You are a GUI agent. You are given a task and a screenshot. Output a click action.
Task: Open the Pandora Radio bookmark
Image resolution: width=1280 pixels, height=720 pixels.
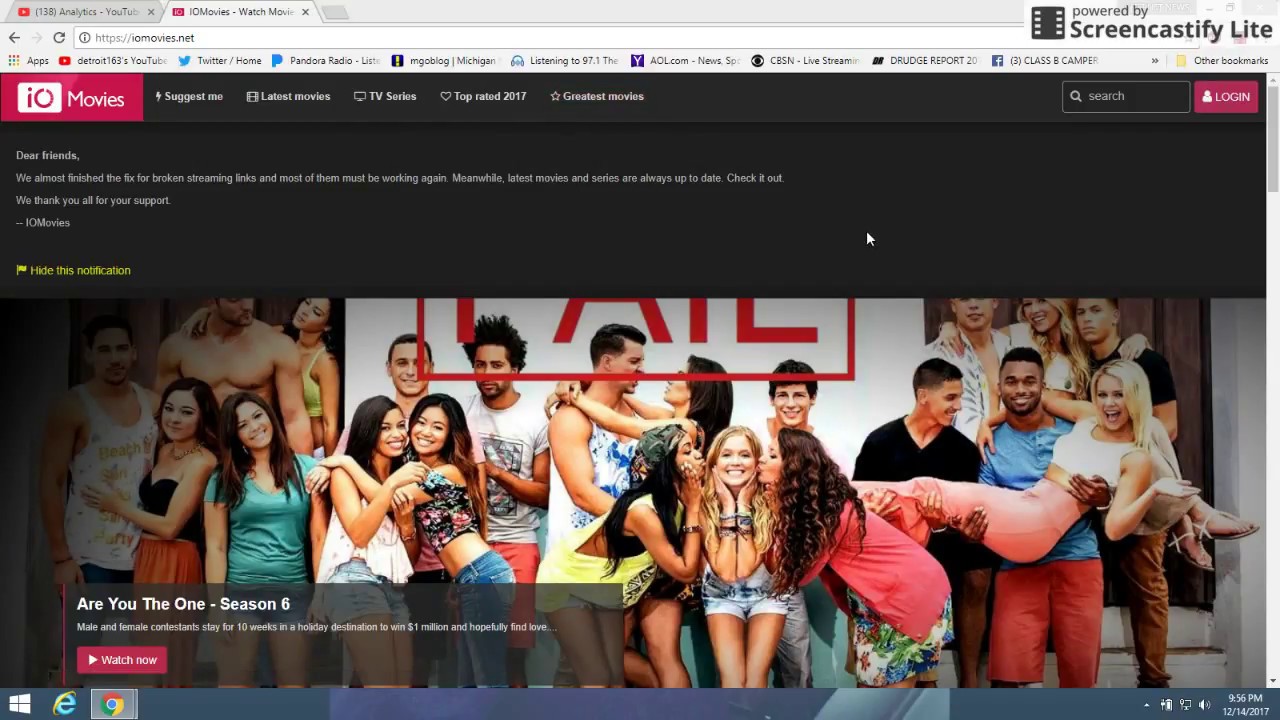[x=326, y=61]
